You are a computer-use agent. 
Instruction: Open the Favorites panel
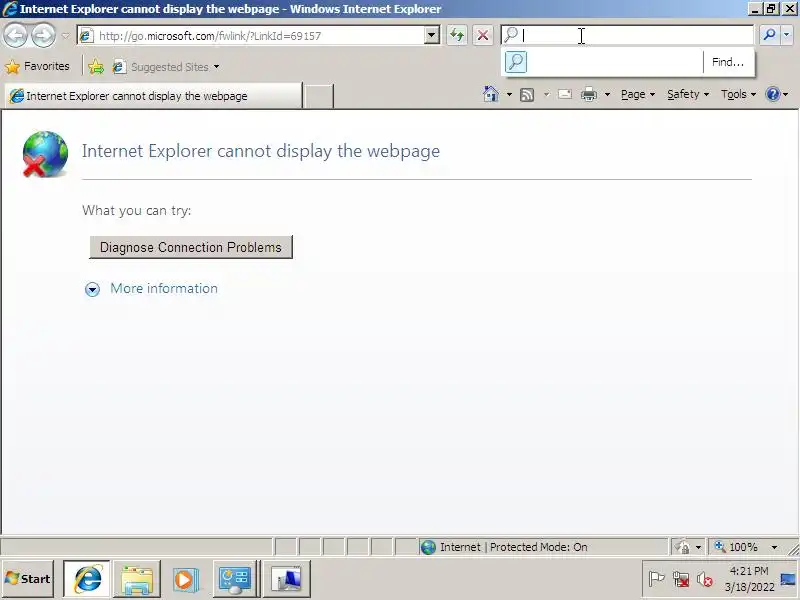coord(37,66)
